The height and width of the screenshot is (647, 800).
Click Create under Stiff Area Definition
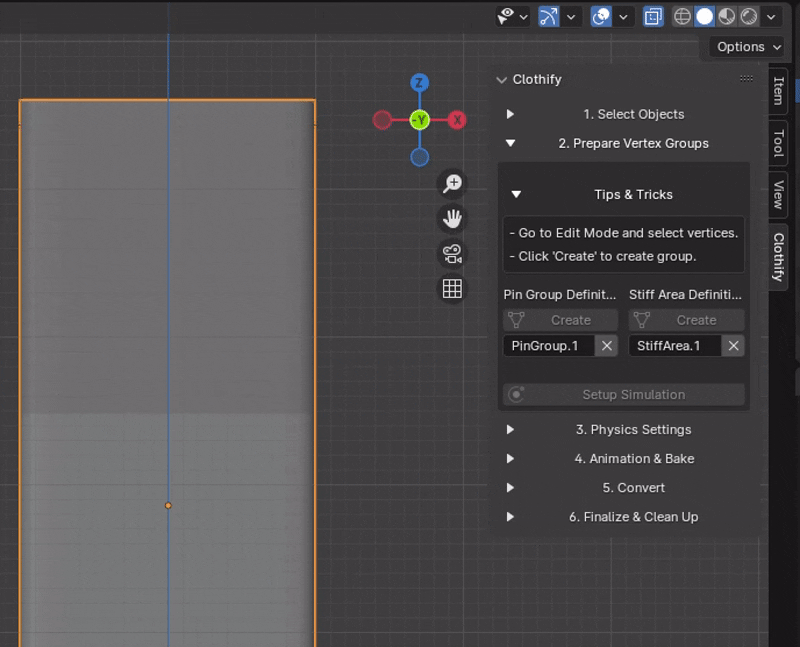tap(686, 320)
